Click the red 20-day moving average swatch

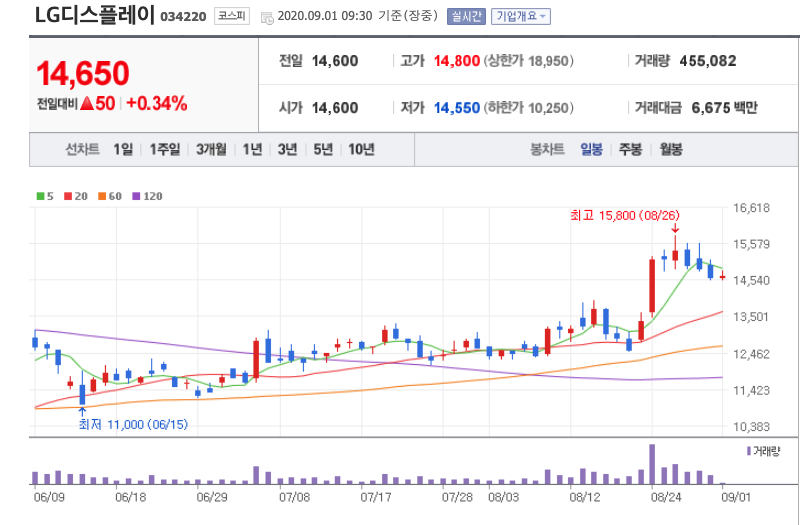68,196
